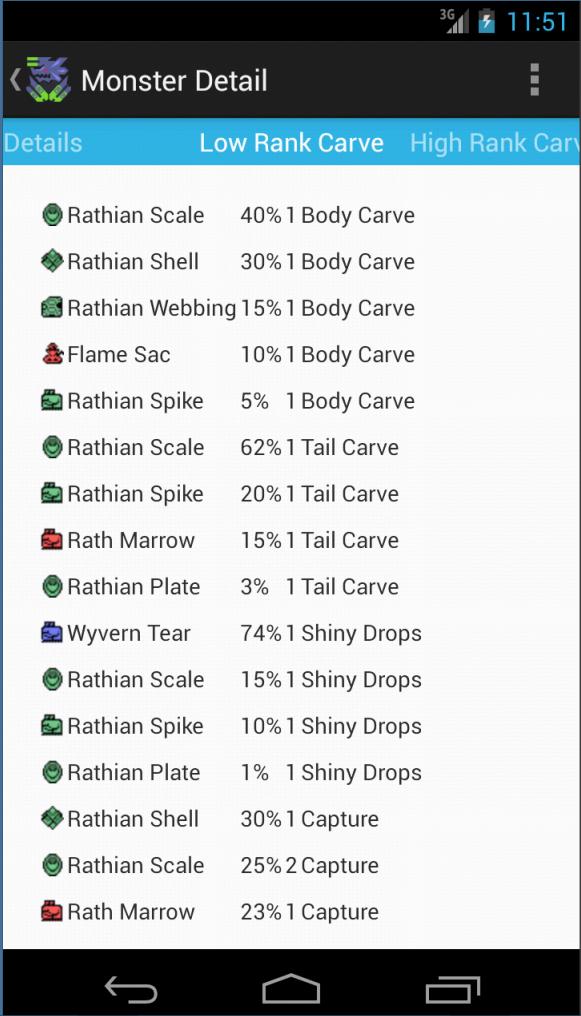581x1016 pixels.
Task: Tap the red Rath Marrow Tail Carve icon
Action: [x=52, y=540]
